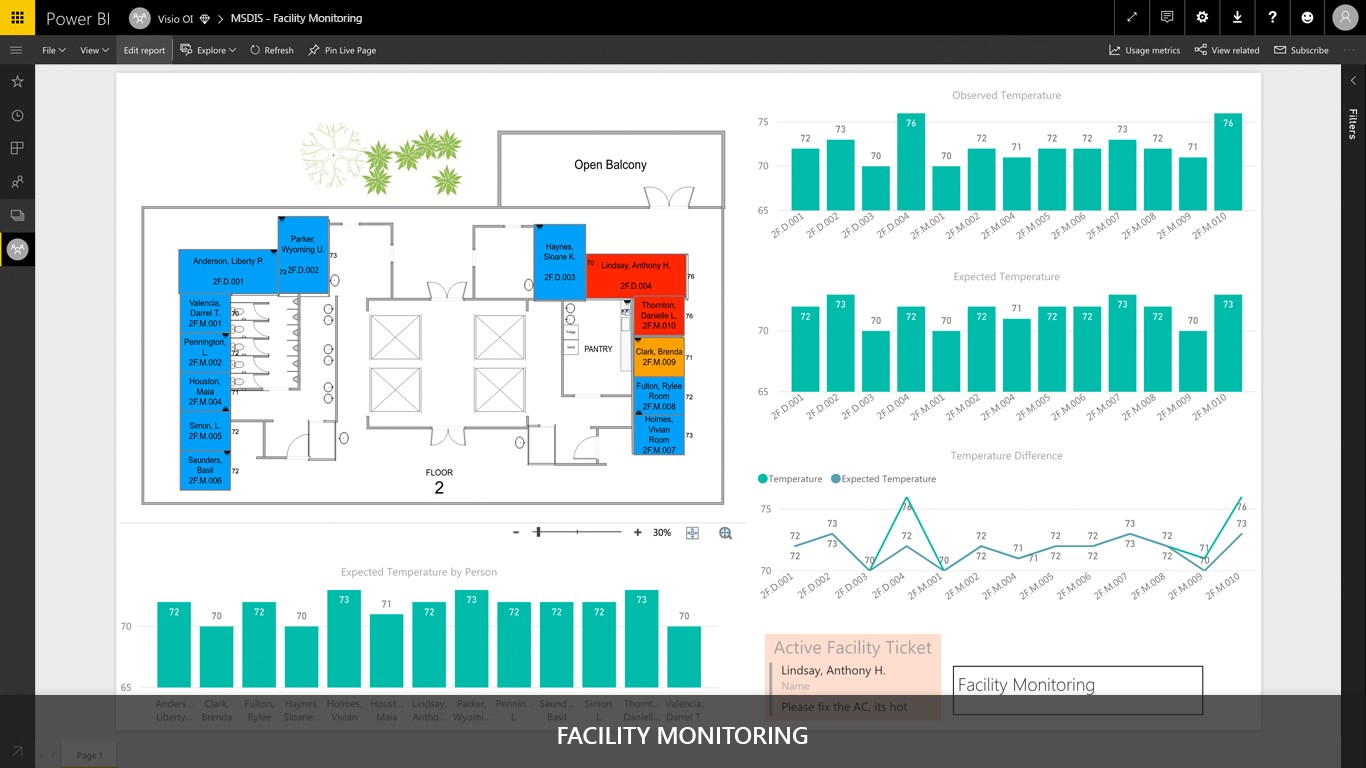Open Apps icon in sidebar

[17, 148]
